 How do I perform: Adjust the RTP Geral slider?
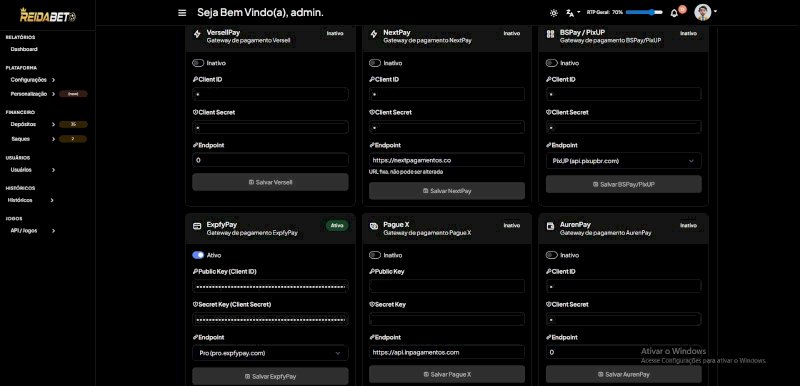(x=644, y=12)
